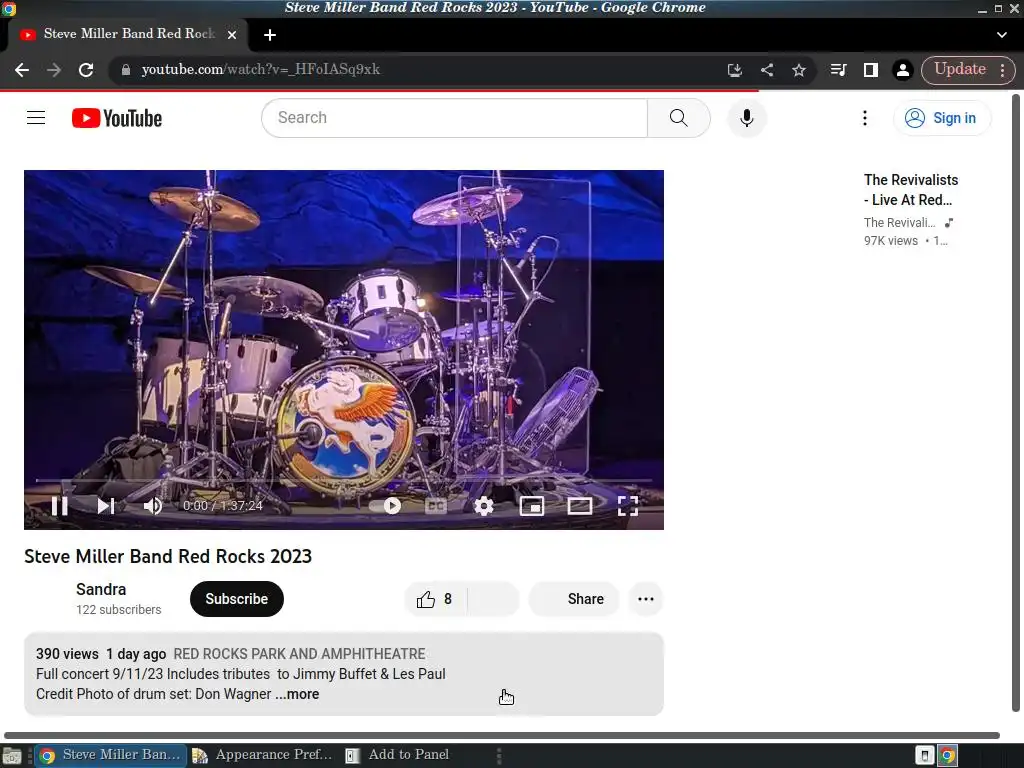
Task: Open a new browser tab
Action: click(270, 35)
